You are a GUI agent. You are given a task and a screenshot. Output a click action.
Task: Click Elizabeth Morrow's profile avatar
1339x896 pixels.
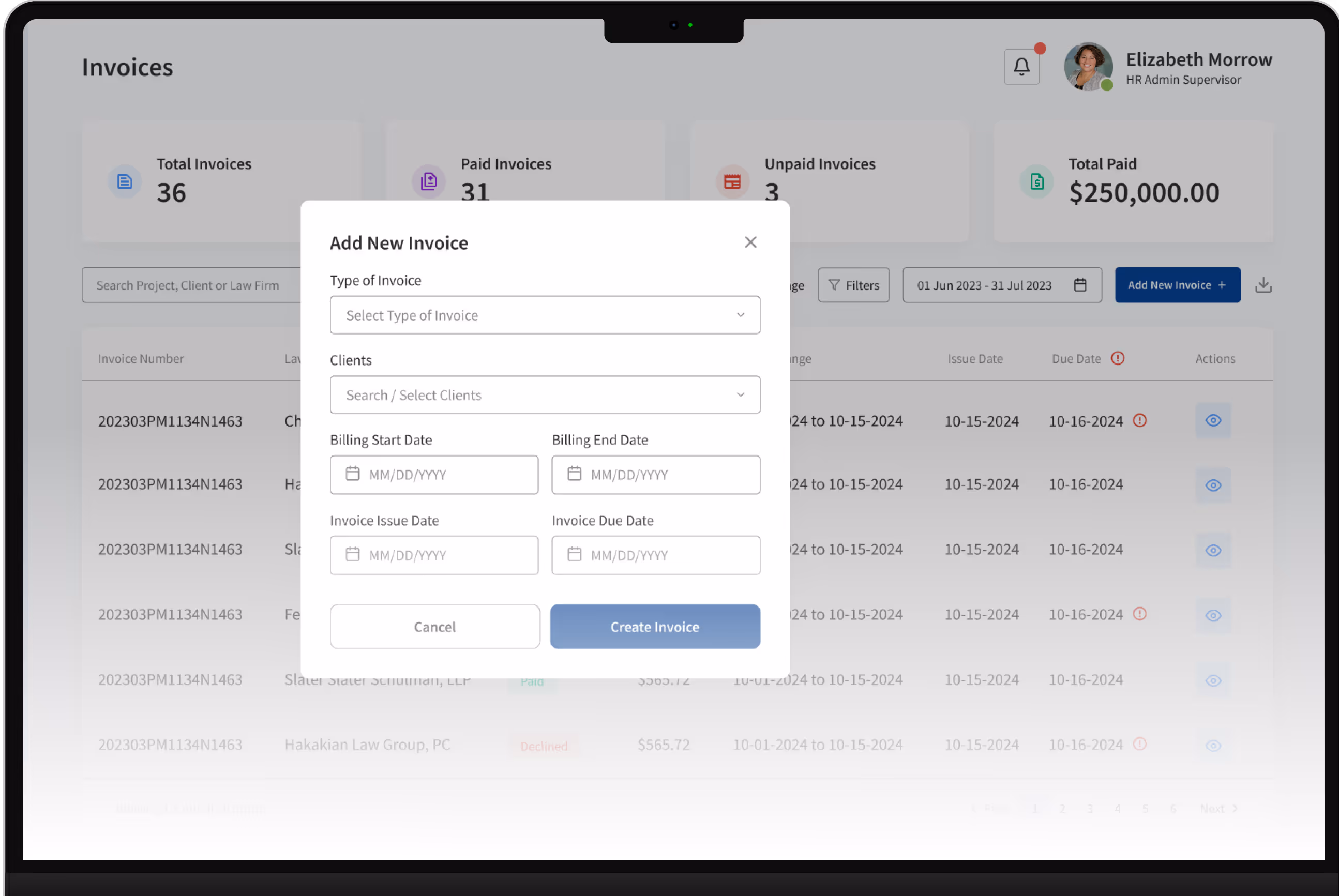tap(1088, 67)
